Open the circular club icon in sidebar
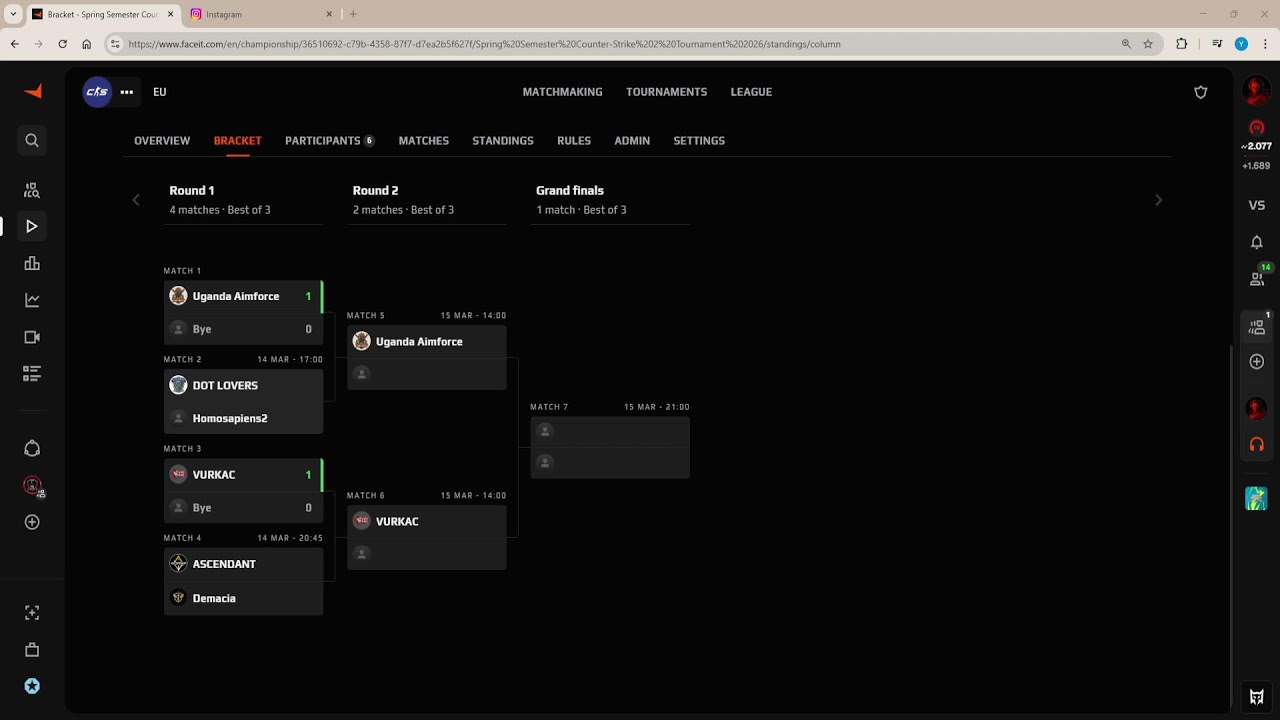The width and height of the screenshot is (1280, 720). click(32, 449)
